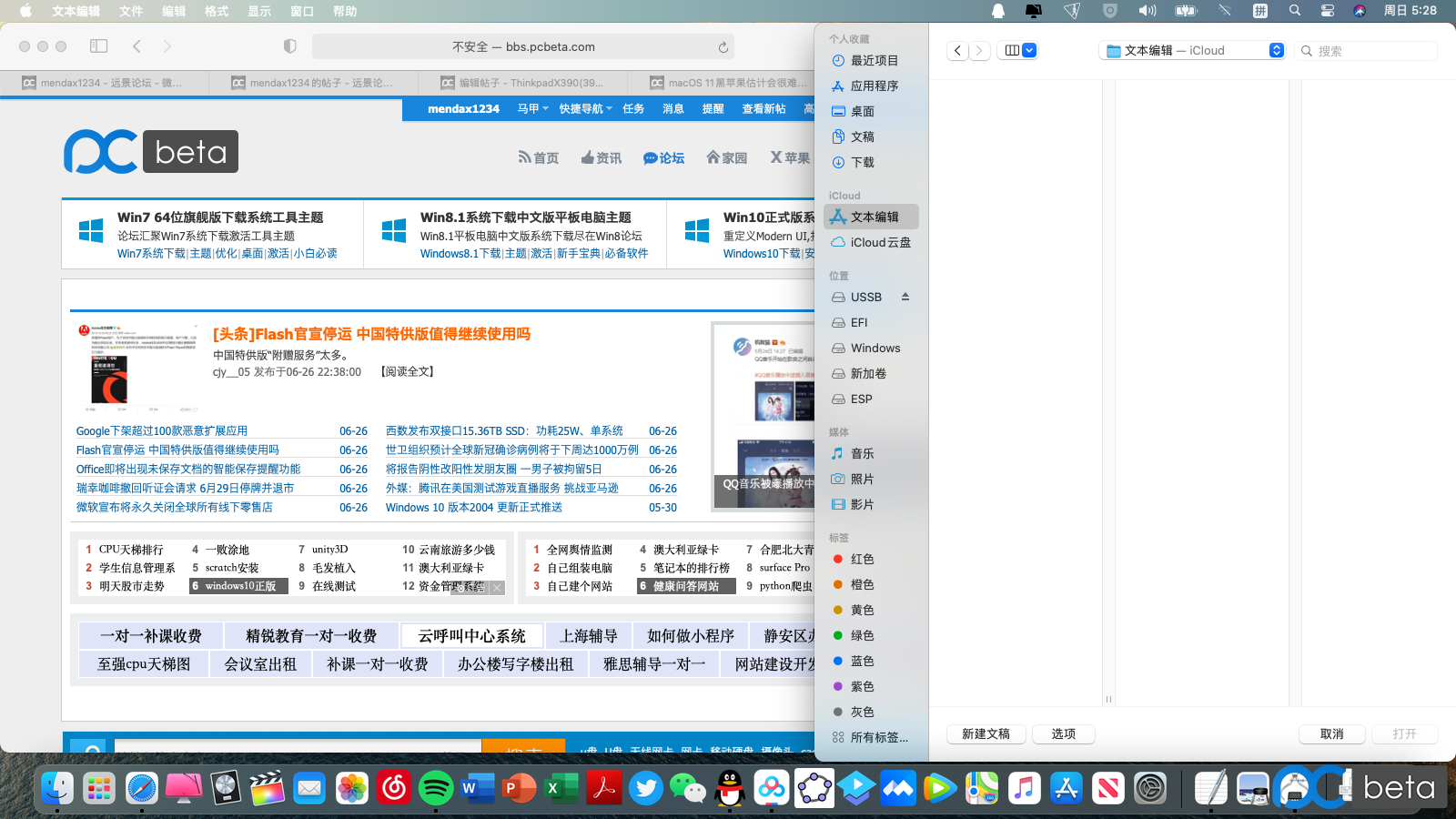Open Microsoft Excel from the Dock
1456x819 pixels.
561,787
